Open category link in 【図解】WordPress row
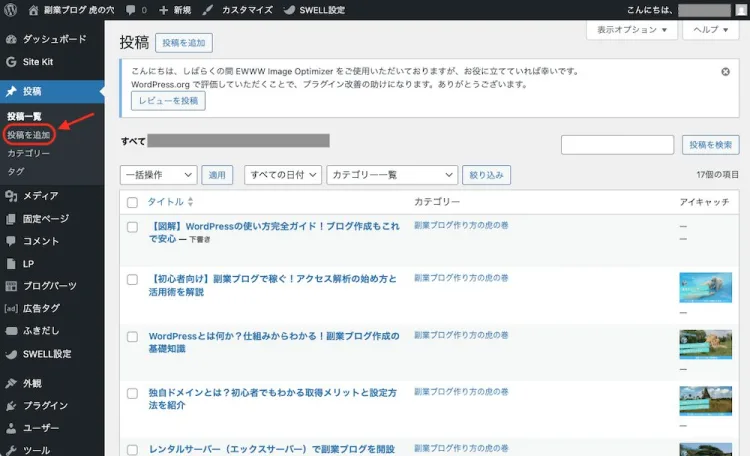 click(461, 225)
